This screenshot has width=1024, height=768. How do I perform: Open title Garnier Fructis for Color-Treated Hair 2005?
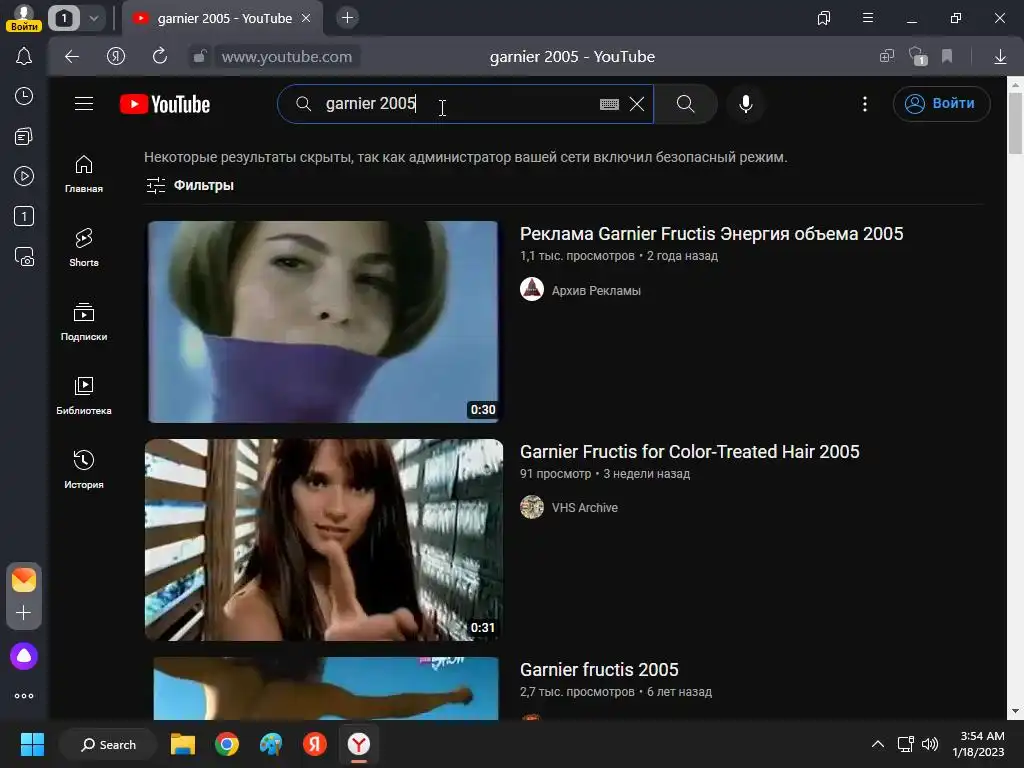pyautogui.click(x=690, y=452)
